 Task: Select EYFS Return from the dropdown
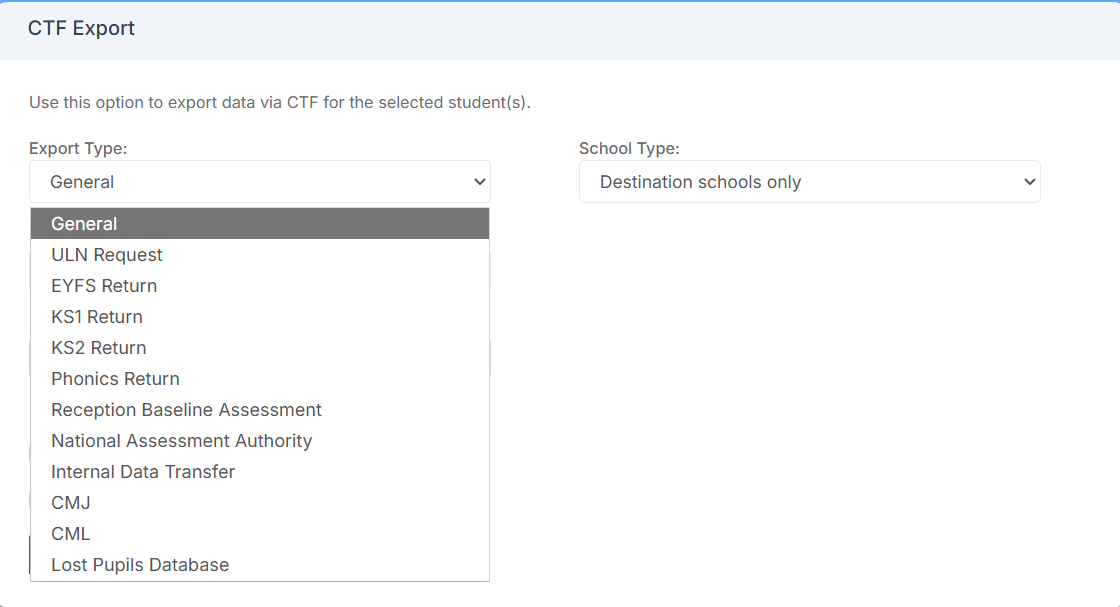103,285
